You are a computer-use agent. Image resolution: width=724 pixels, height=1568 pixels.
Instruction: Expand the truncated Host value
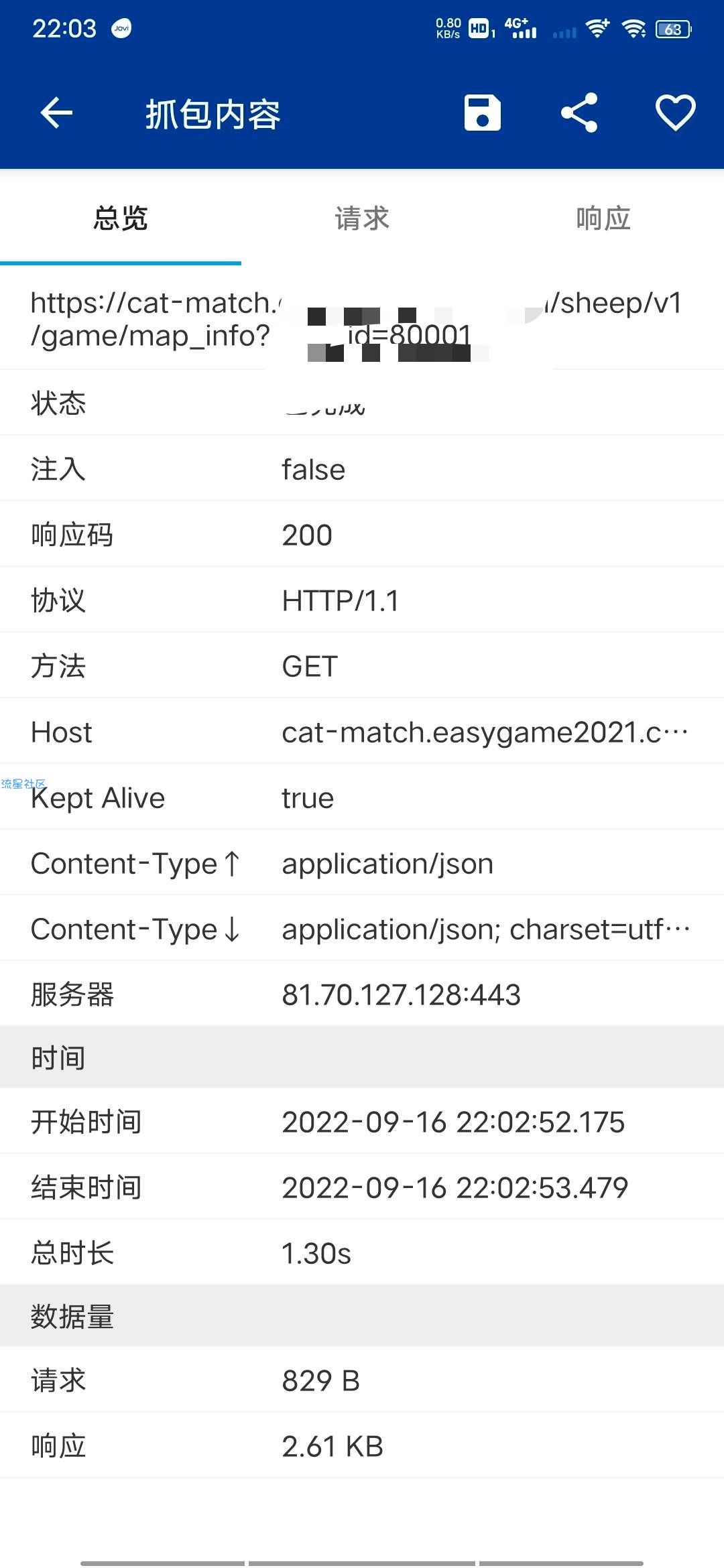coord(485,732)
